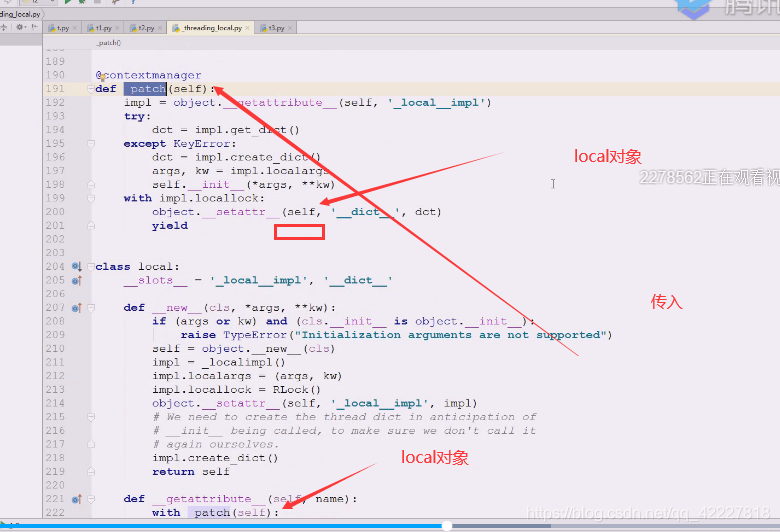The width and height of the screenshot is (780, 532).
Task: Collapse the class local fold marker
Action: (x=91, y=267)
